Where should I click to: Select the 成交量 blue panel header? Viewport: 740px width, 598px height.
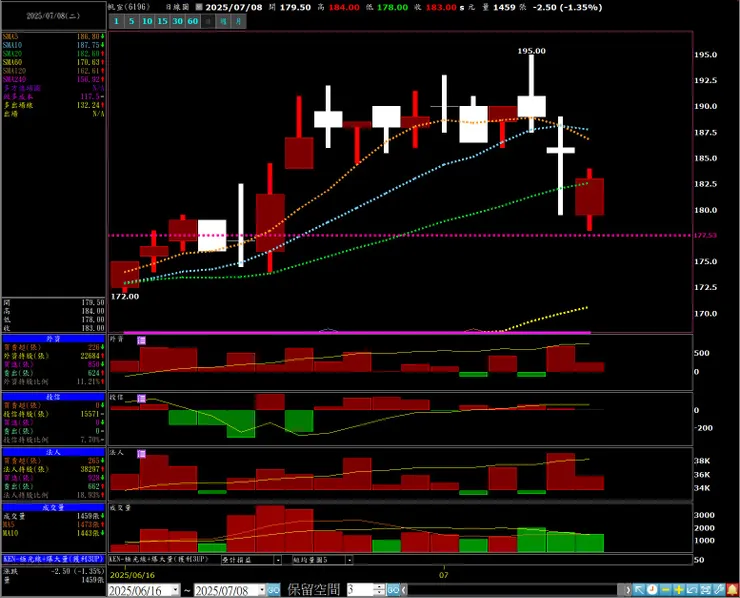pyautogui.click(x=53, y=507)
